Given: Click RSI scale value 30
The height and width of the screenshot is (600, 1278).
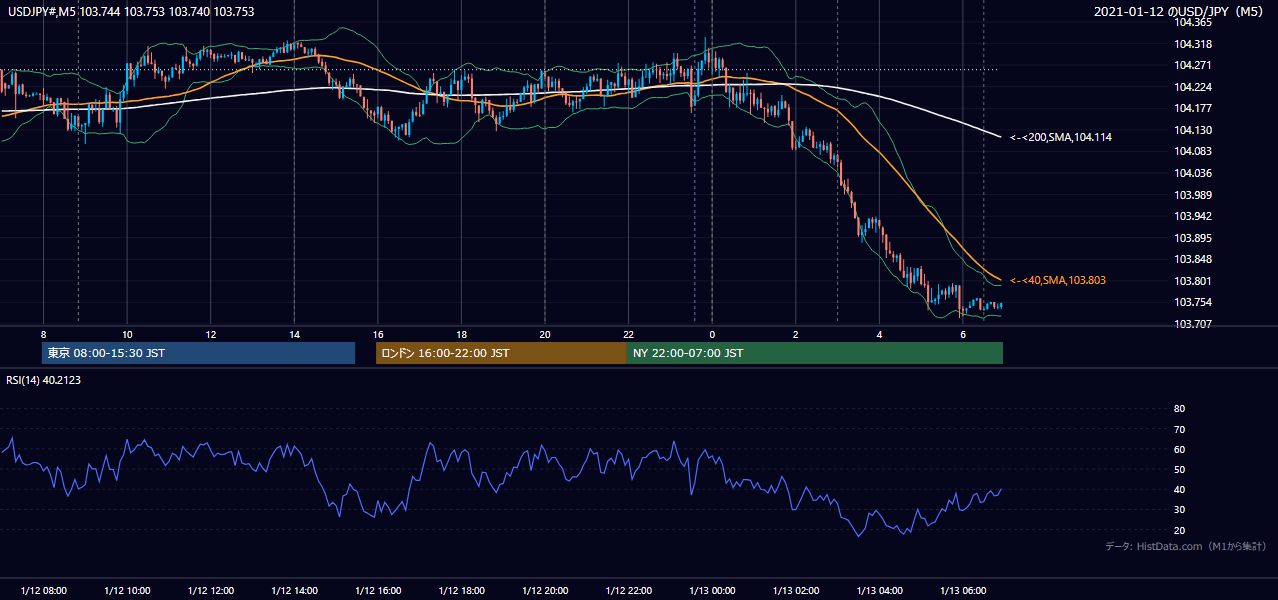Looking at the screenshot, I should [x=1180, y=510].
